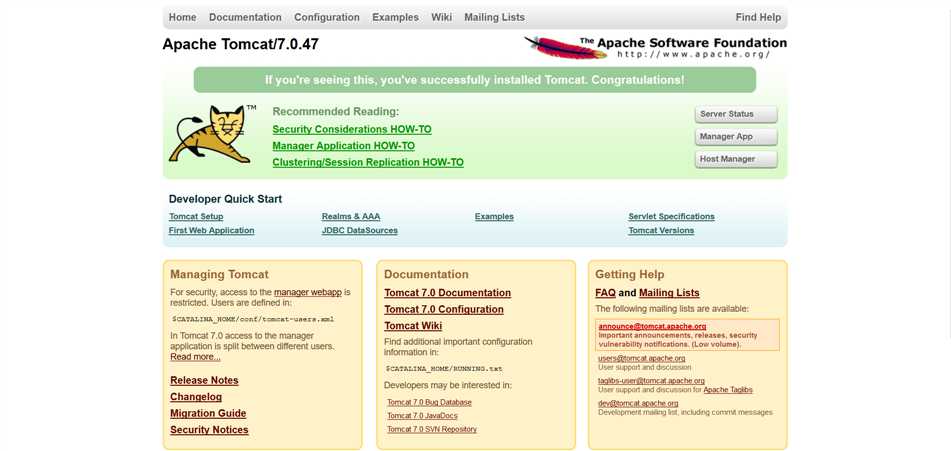
Task: Click the Server Status button
Action: [x=736, y=114]
